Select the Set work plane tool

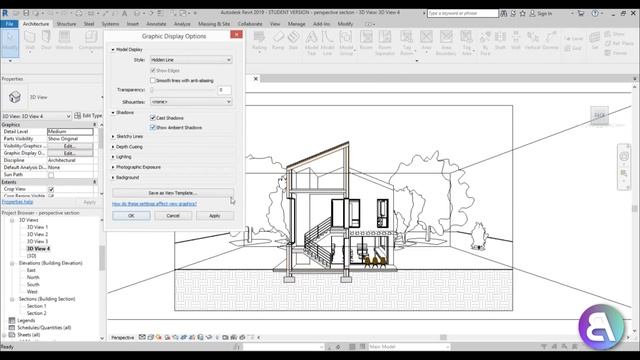(x=595, y=41)
